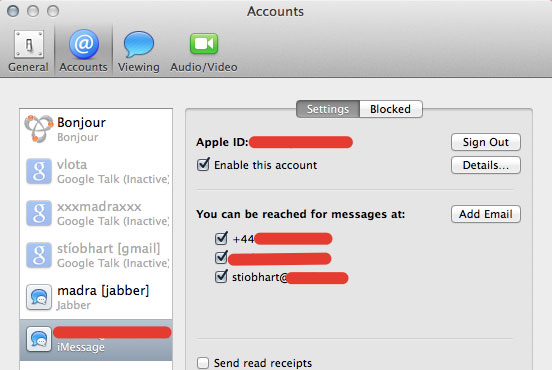Viewport: 552px width, 370px height.
Task: Click the Sign Out button
Action: [485, 142]
